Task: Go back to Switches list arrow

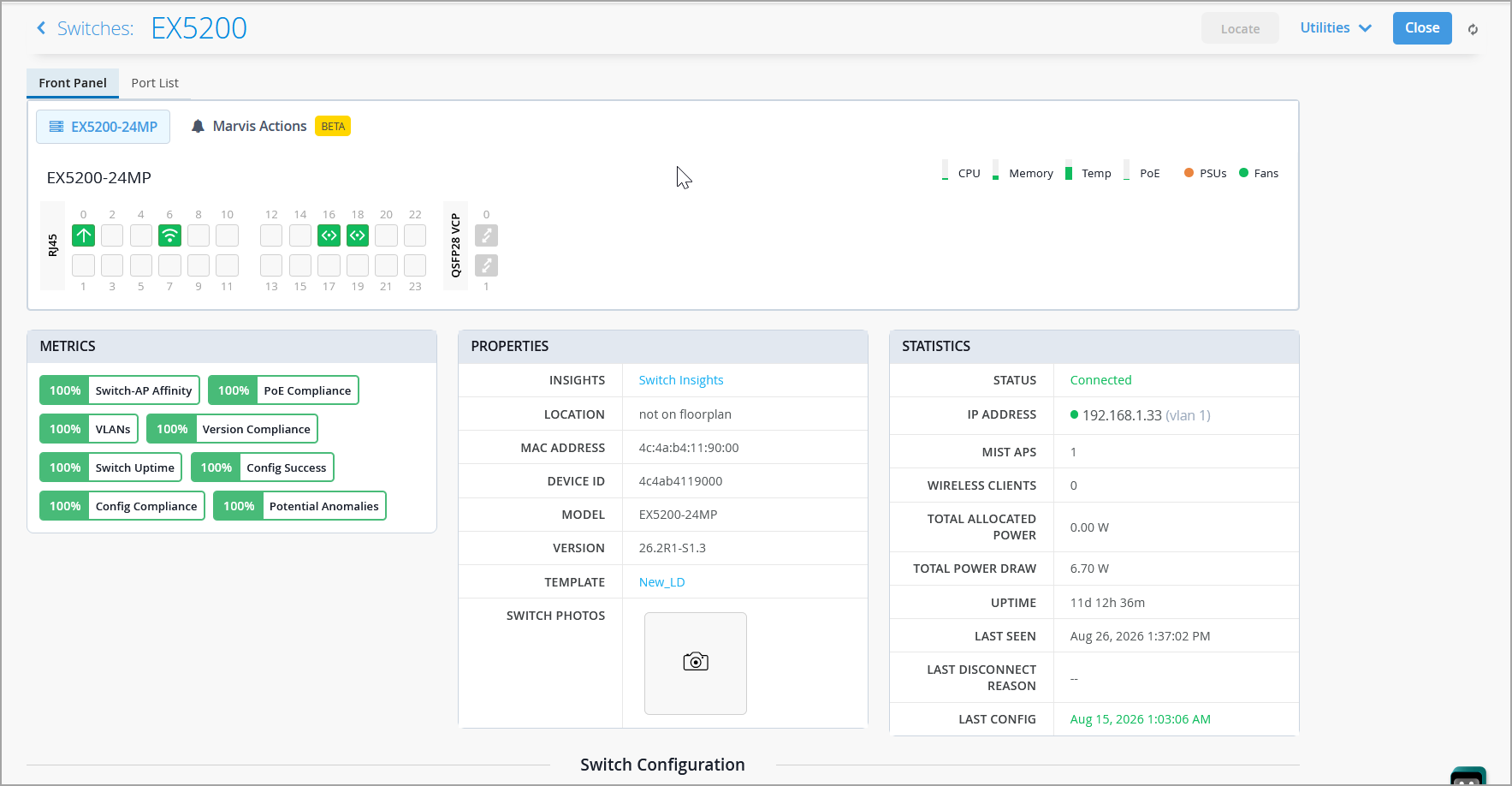Action: point(41,28)
